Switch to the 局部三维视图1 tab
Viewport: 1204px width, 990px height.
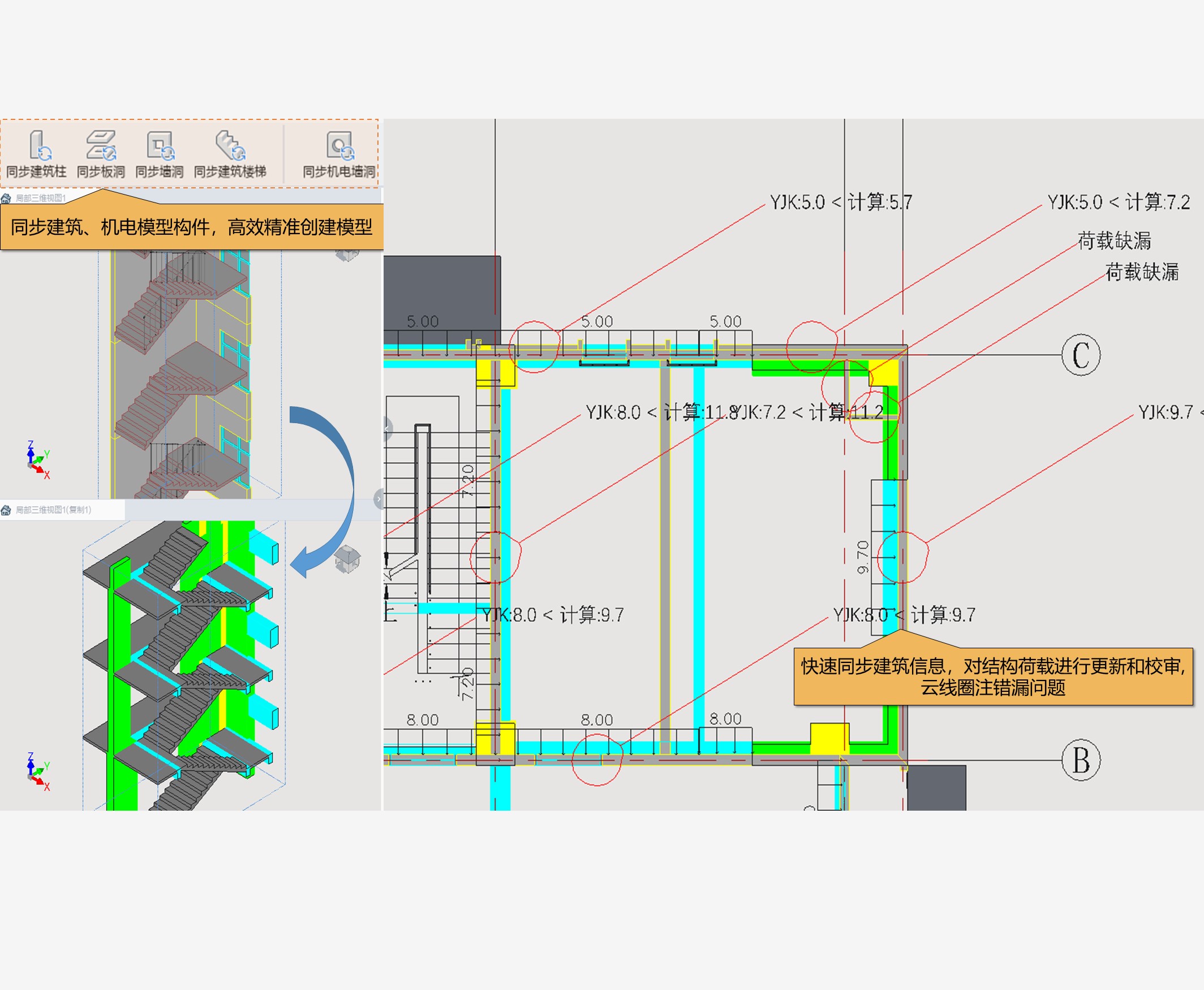coord(40,198)
